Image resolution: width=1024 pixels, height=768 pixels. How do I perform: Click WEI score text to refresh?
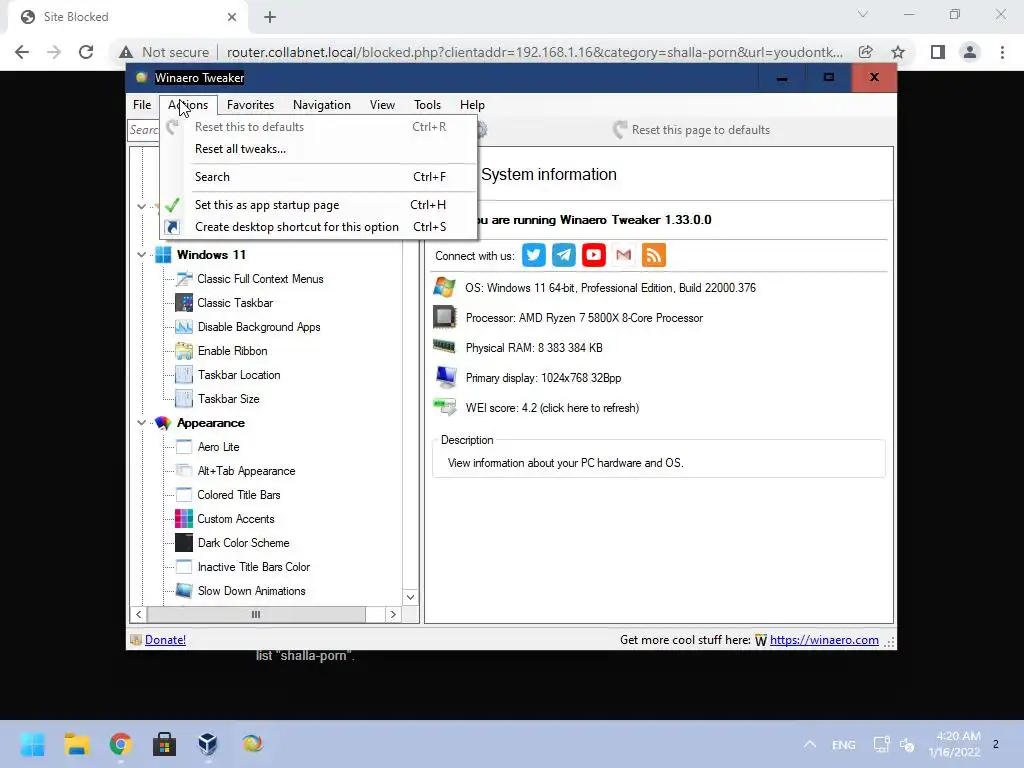tap(552, 408)
